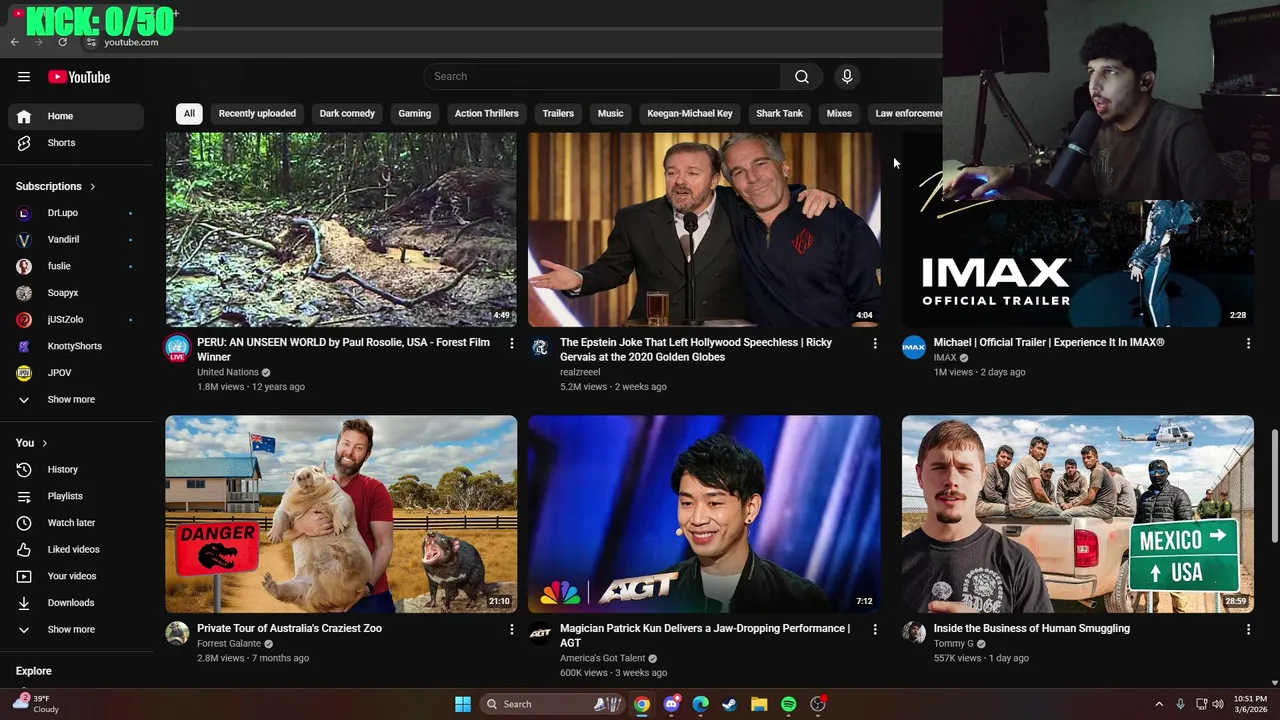
Task: Play the Epstein Joke video thumbnail
Action: [x=704, y=229]
